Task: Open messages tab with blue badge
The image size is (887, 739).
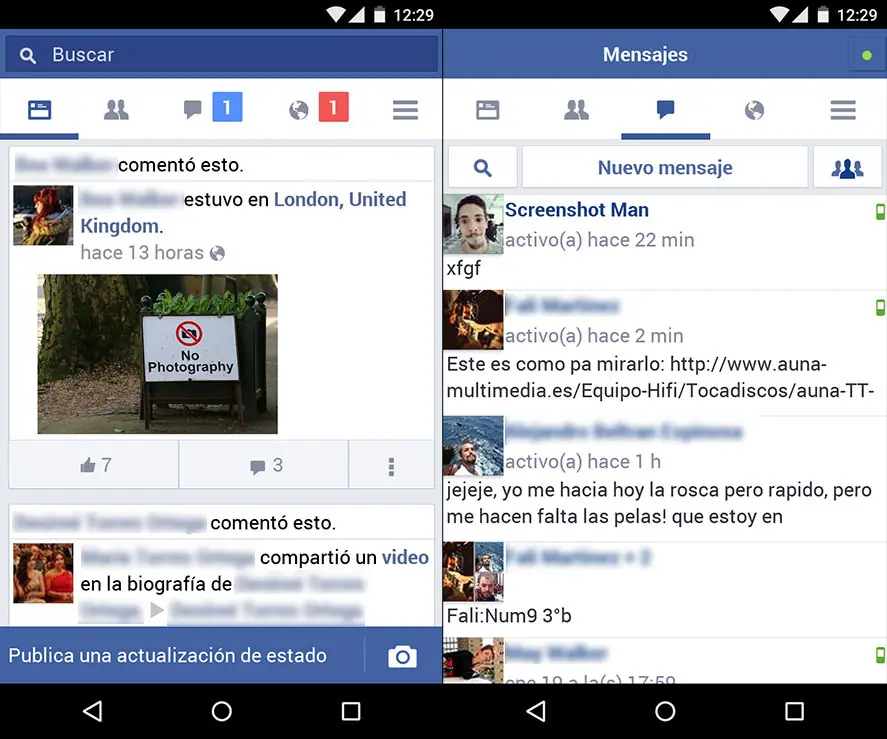Action: pyautogui.click(x=193, y=109)
